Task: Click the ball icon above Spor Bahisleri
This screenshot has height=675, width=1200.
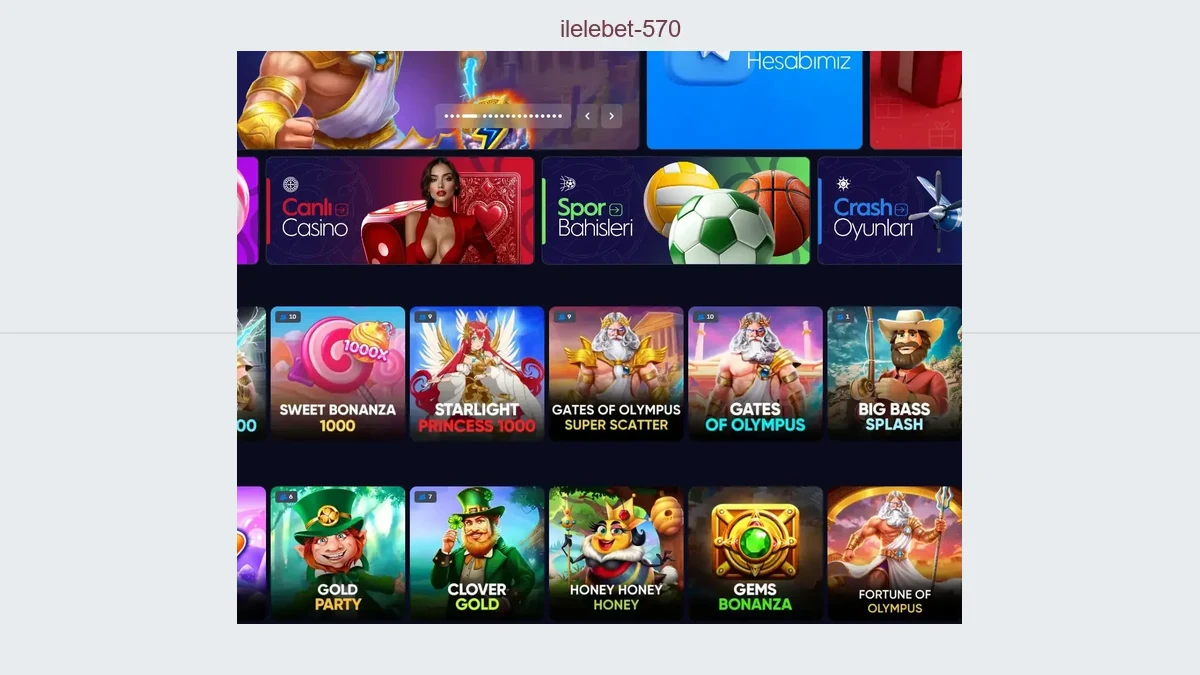Action: 567,184
